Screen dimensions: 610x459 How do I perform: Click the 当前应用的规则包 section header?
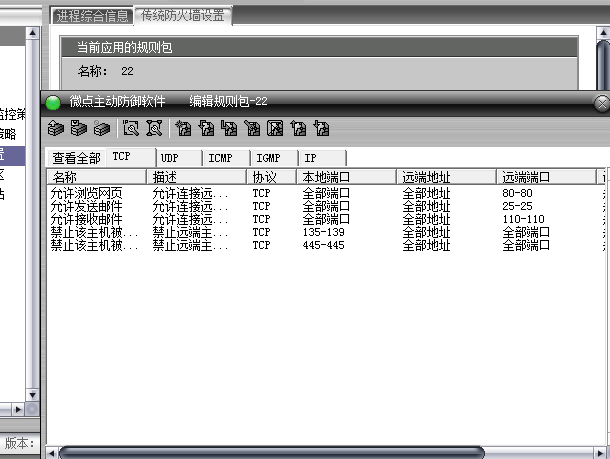tap(319, 47)
